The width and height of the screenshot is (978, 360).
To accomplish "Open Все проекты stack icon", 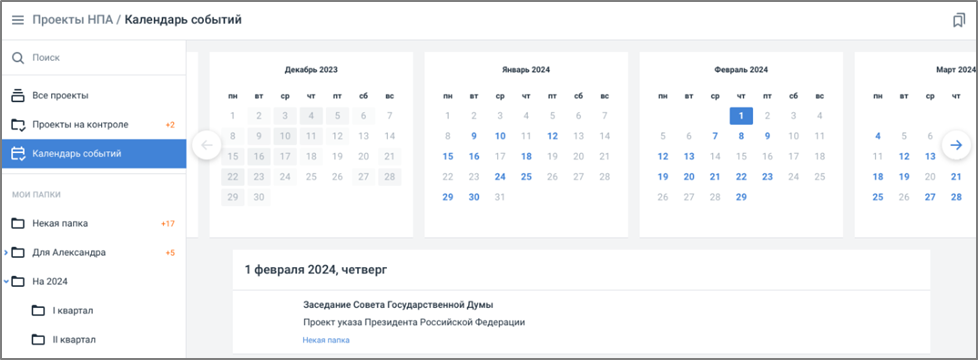I will tap(18, 95).
